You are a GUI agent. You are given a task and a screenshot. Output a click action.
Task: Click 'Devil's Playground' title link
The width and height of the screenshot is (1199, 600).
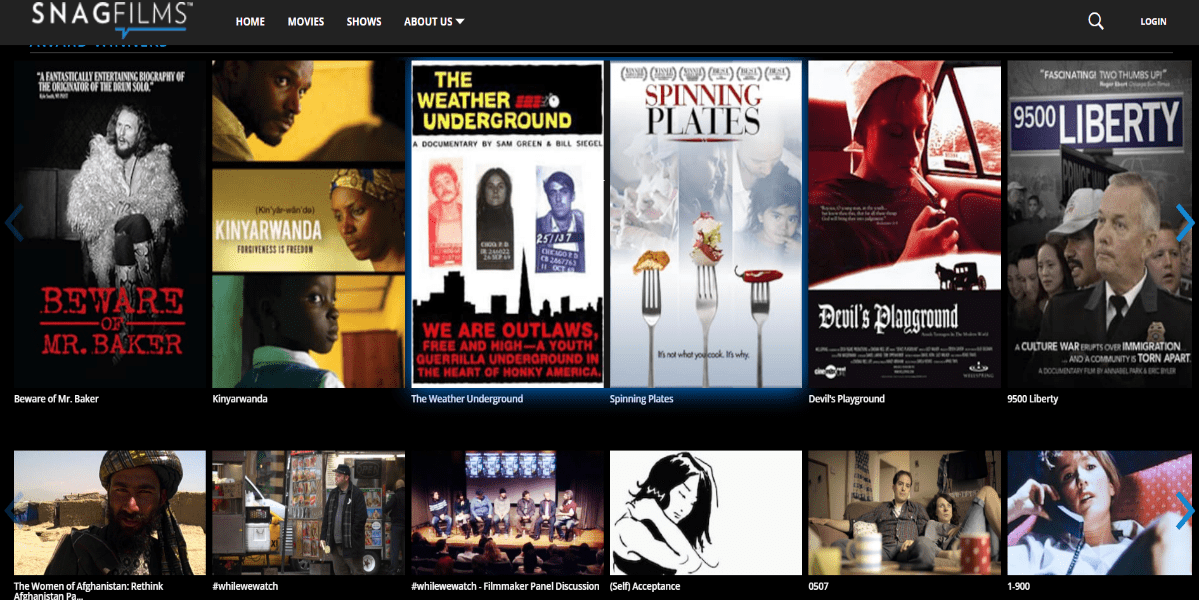[x=846, y=399]
